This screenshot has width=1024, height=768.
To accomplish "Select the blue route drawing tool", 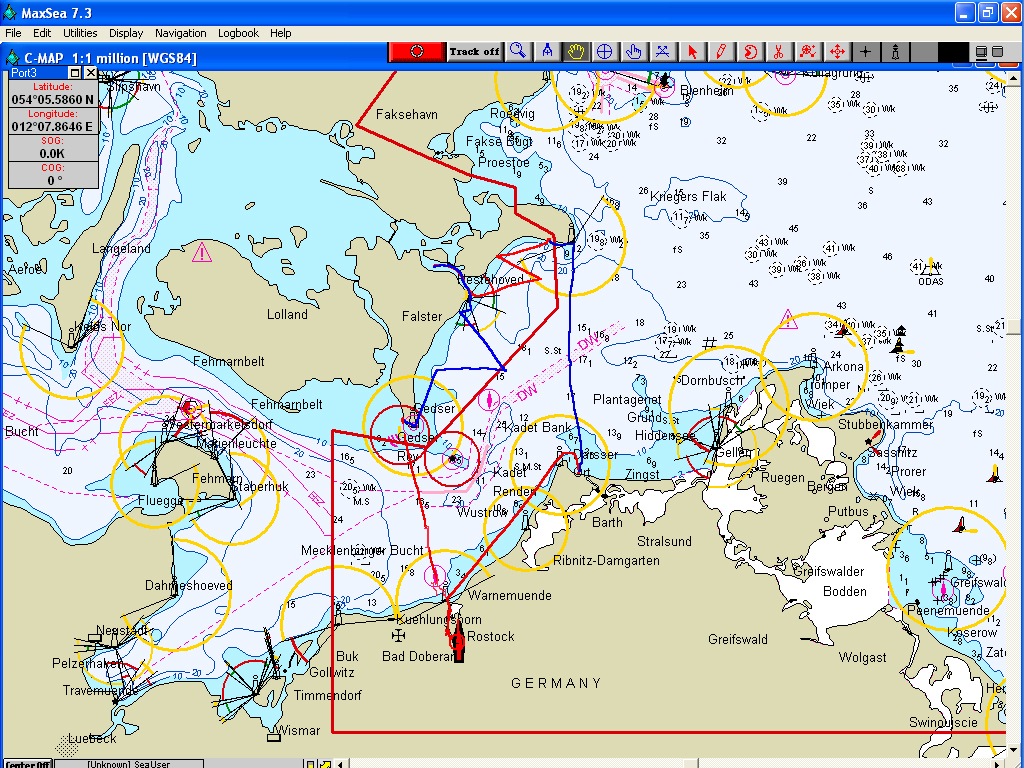I will [x=662, y=52].
